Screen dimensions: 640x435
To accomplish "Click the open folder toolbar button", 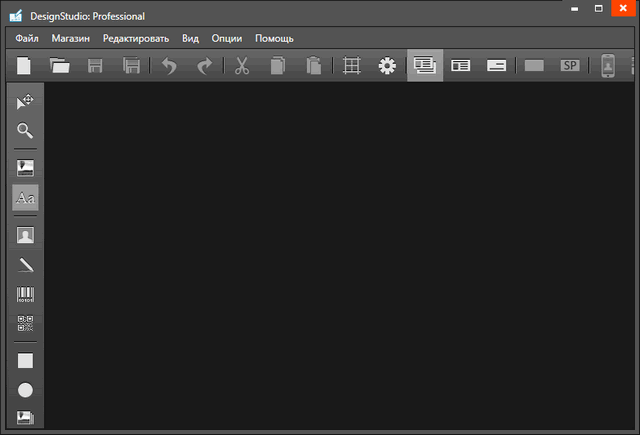I will [x=60, y=66].
